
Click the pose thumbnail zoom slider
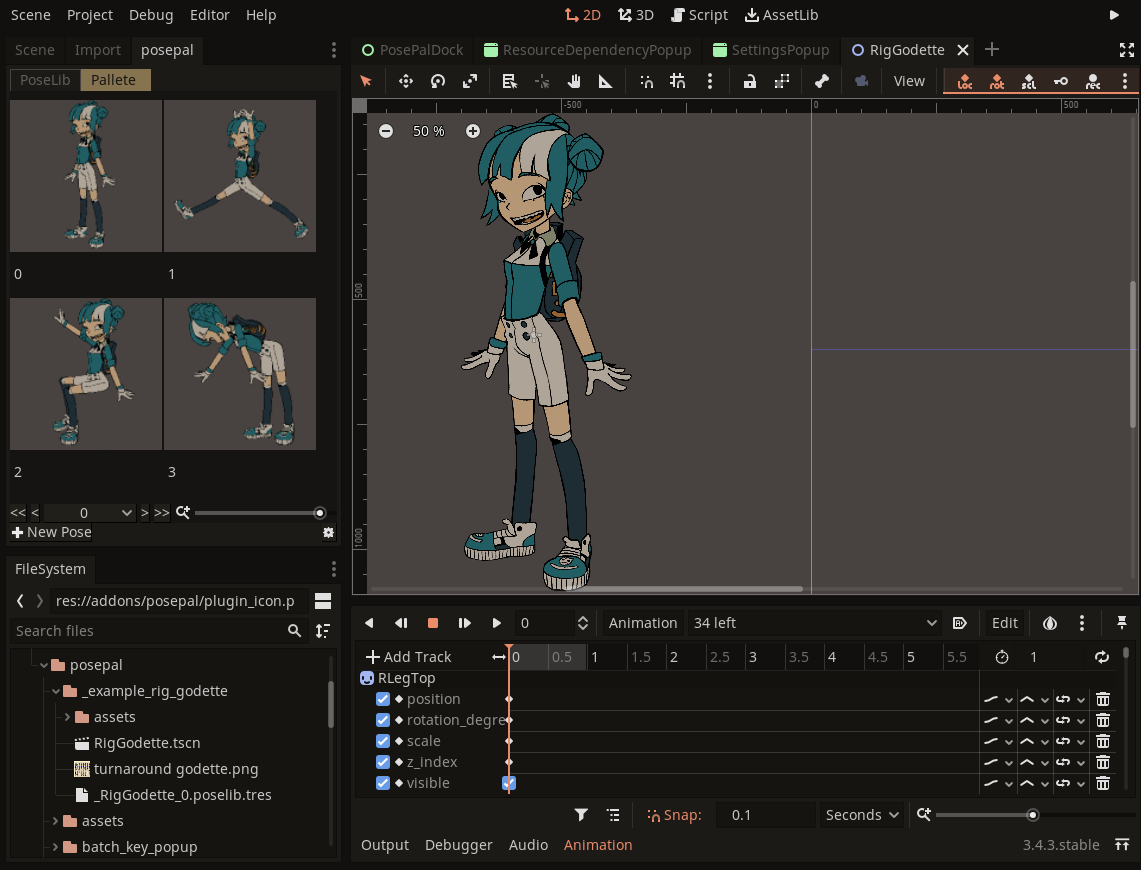257,513
